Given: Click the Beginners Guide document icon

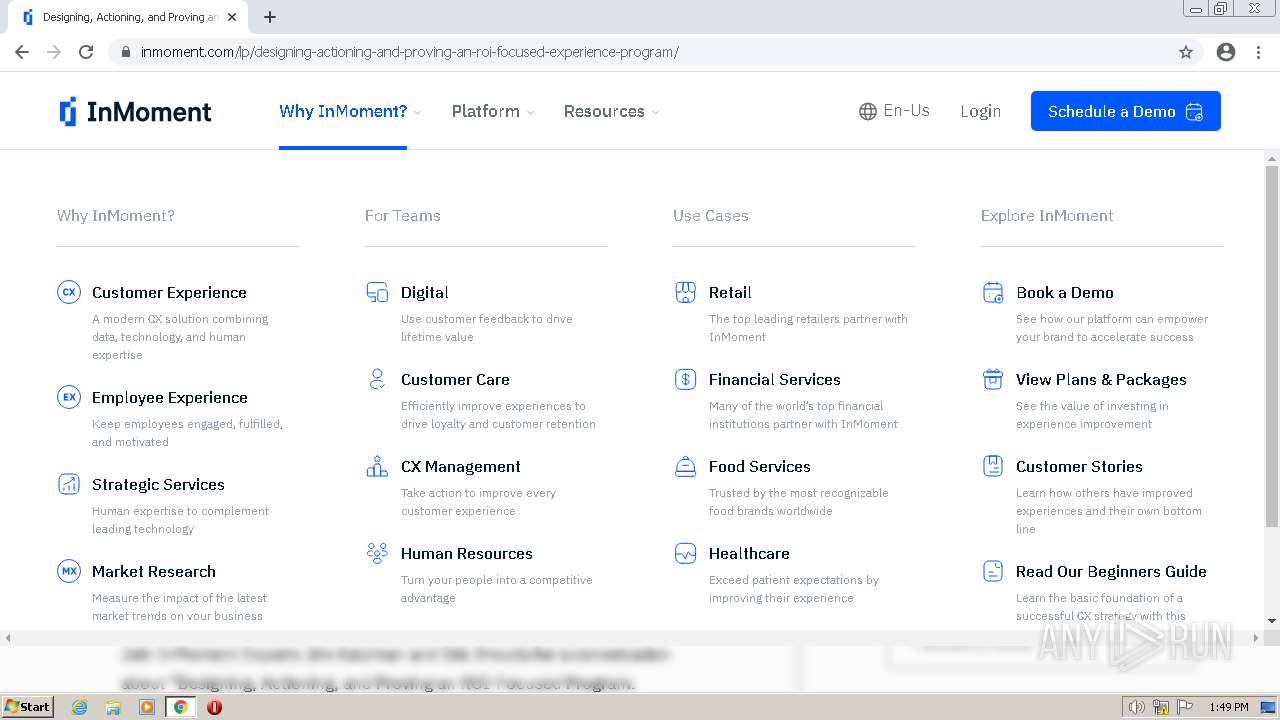Looking at the screenshot, I should click(993, 571).
